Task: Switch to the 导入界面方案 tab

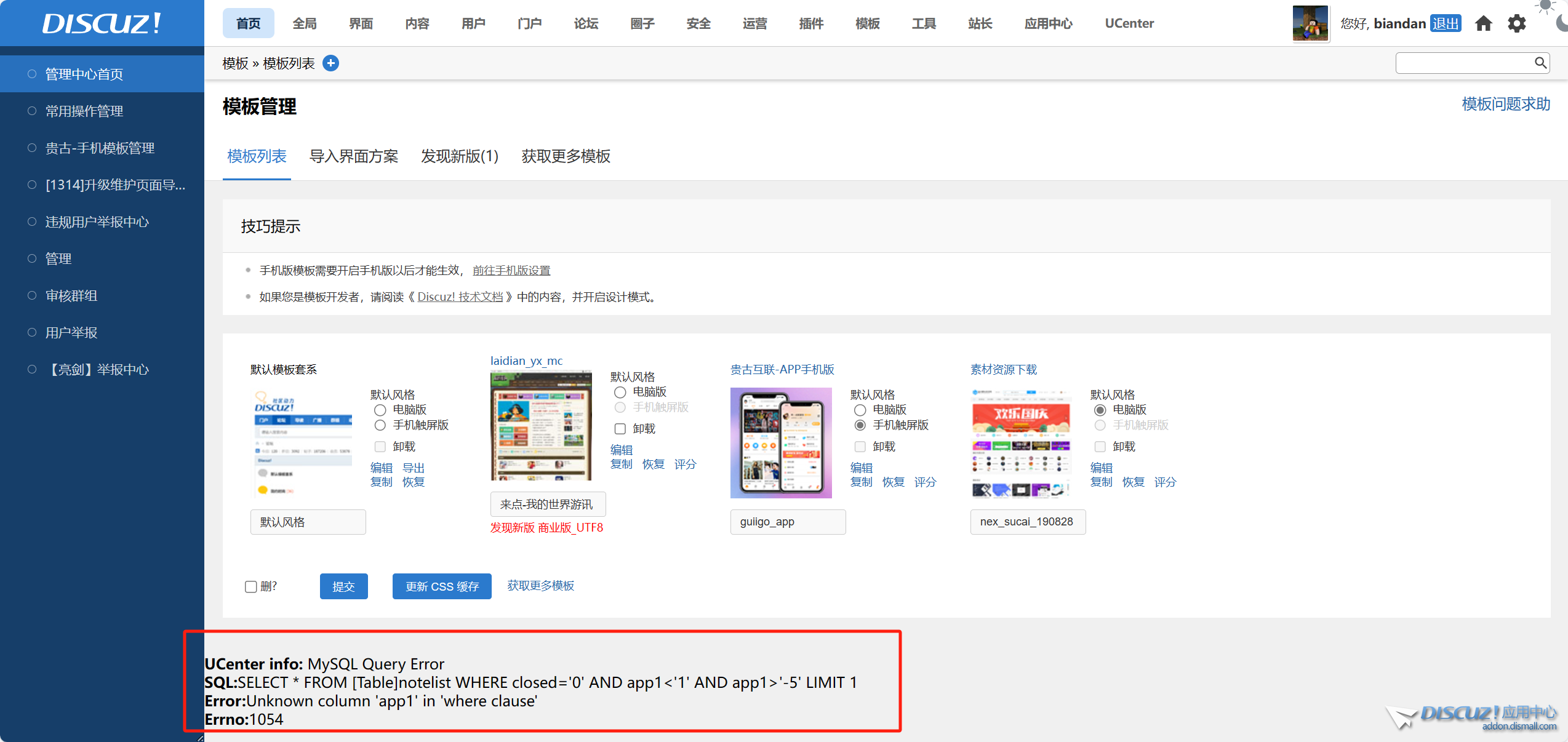Action: point(354,156)
